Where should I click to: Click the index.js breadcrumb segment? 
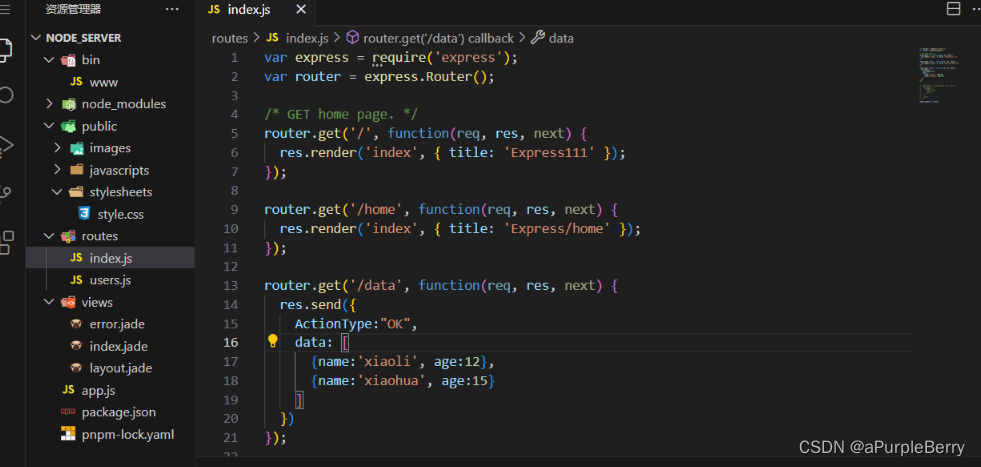(297, 38)
